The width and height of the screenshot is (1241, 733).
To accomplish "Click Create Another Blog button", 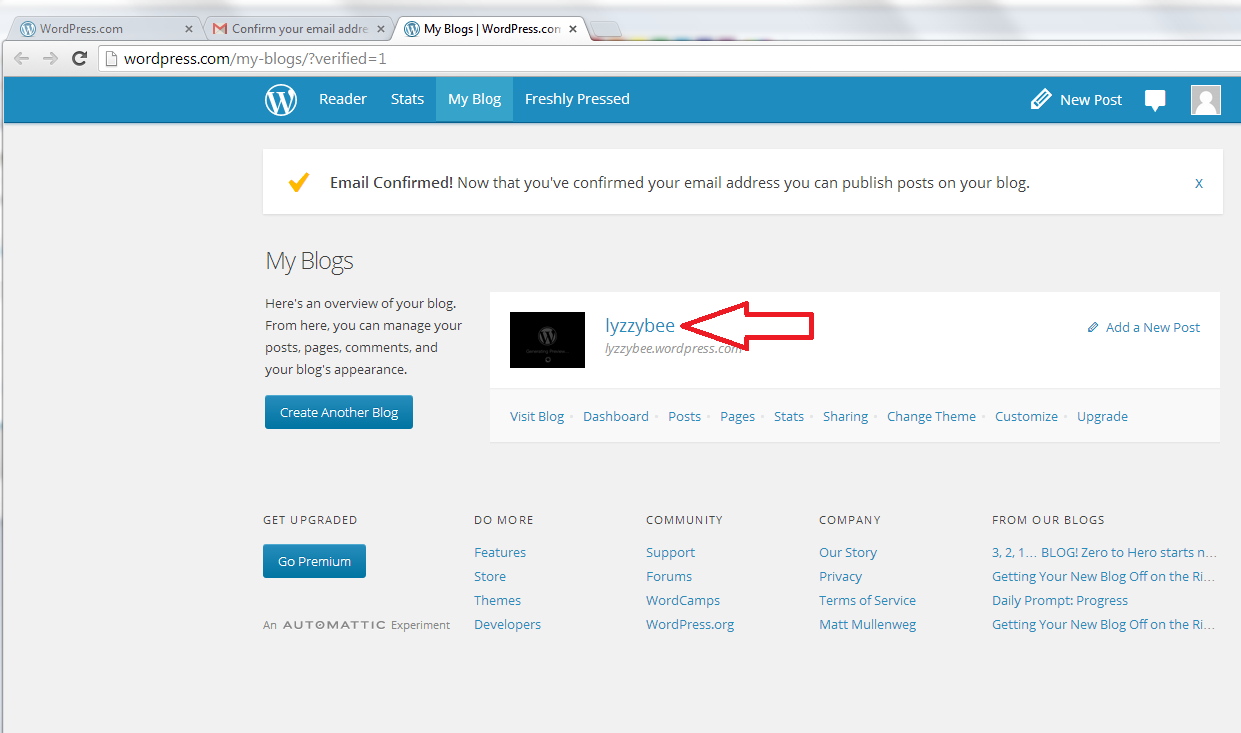I will (x=339, y=412).
